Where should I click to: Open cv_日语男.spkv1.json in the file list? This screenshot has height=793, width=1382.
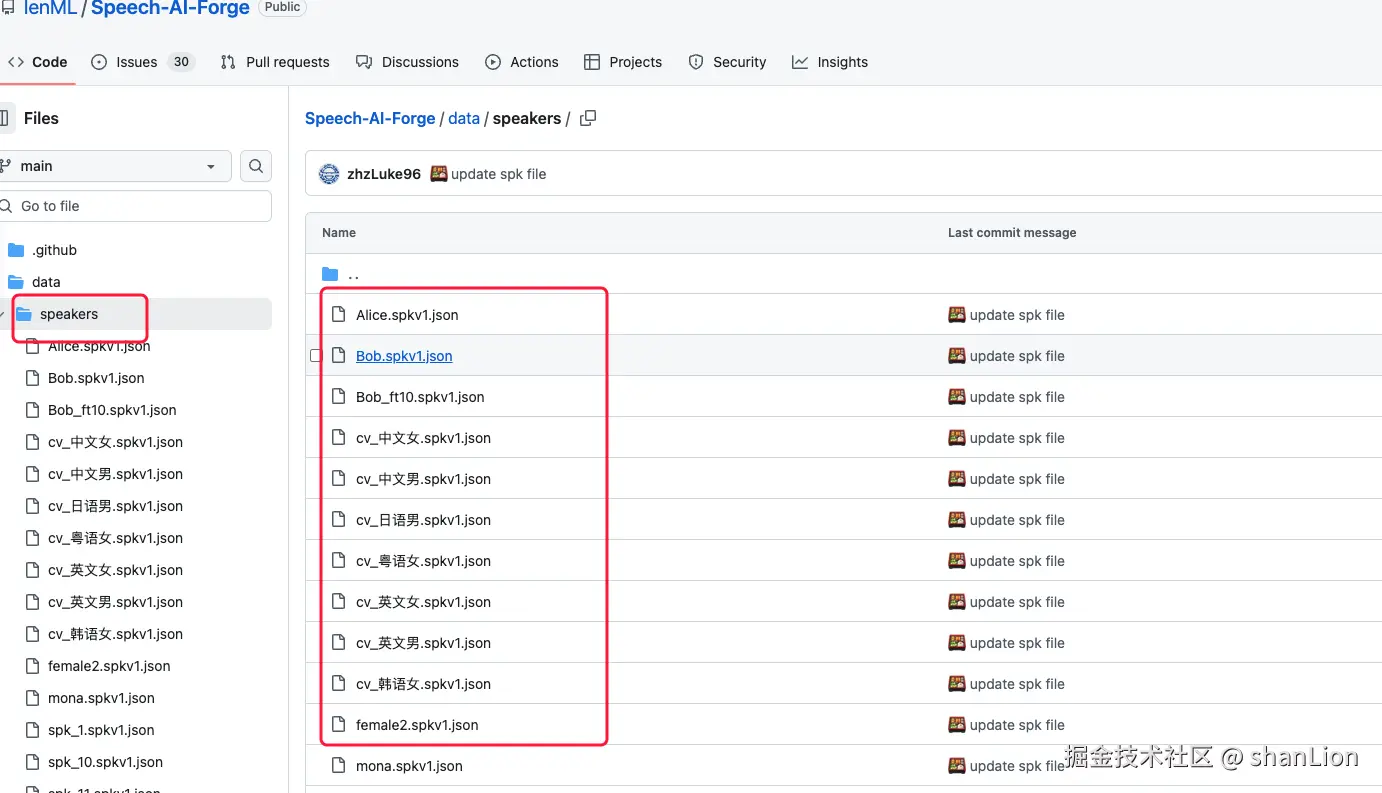point(423,520)
